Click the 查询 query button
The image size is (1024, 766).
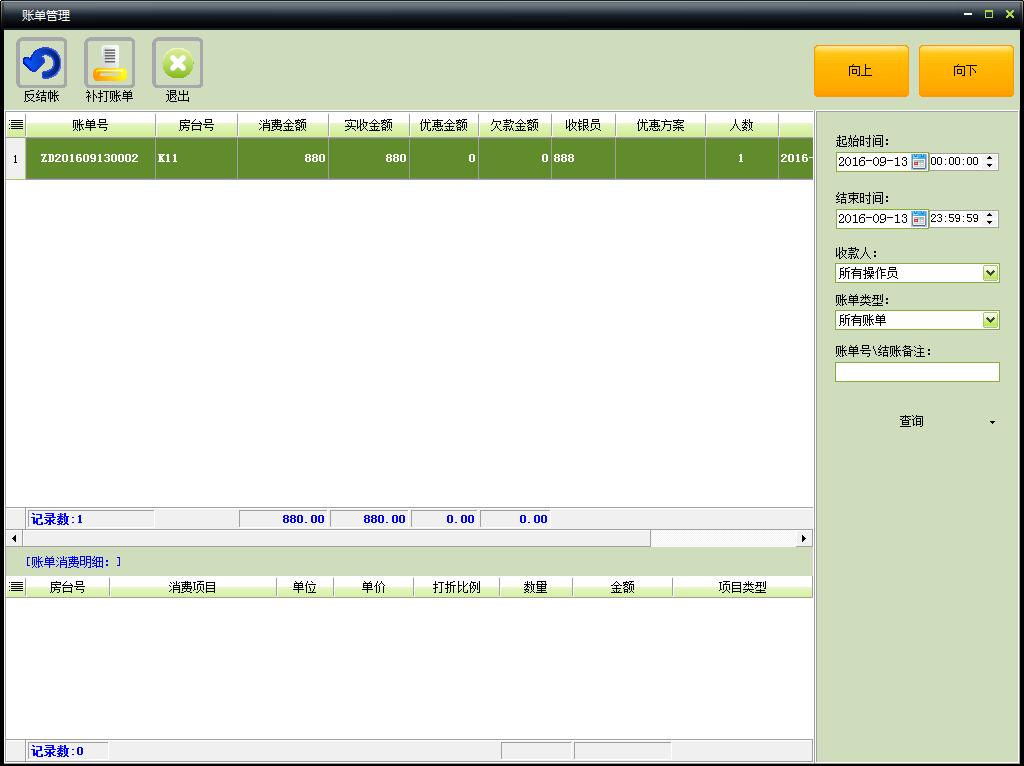coord(911,421)
